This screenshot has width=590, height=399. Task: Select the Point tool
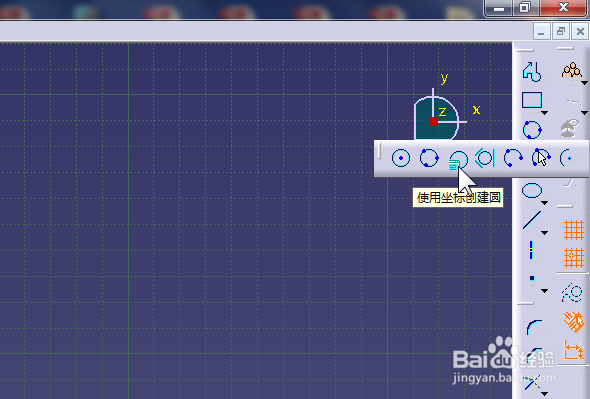click(532, 279)
